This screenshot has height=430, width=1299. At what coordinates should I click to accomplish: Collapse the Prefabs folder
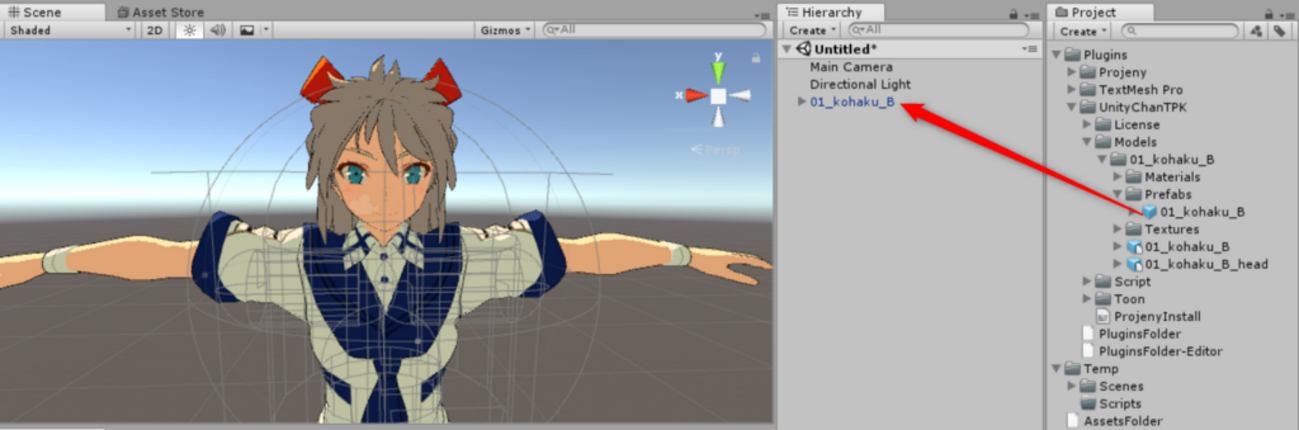(1118, 194)
